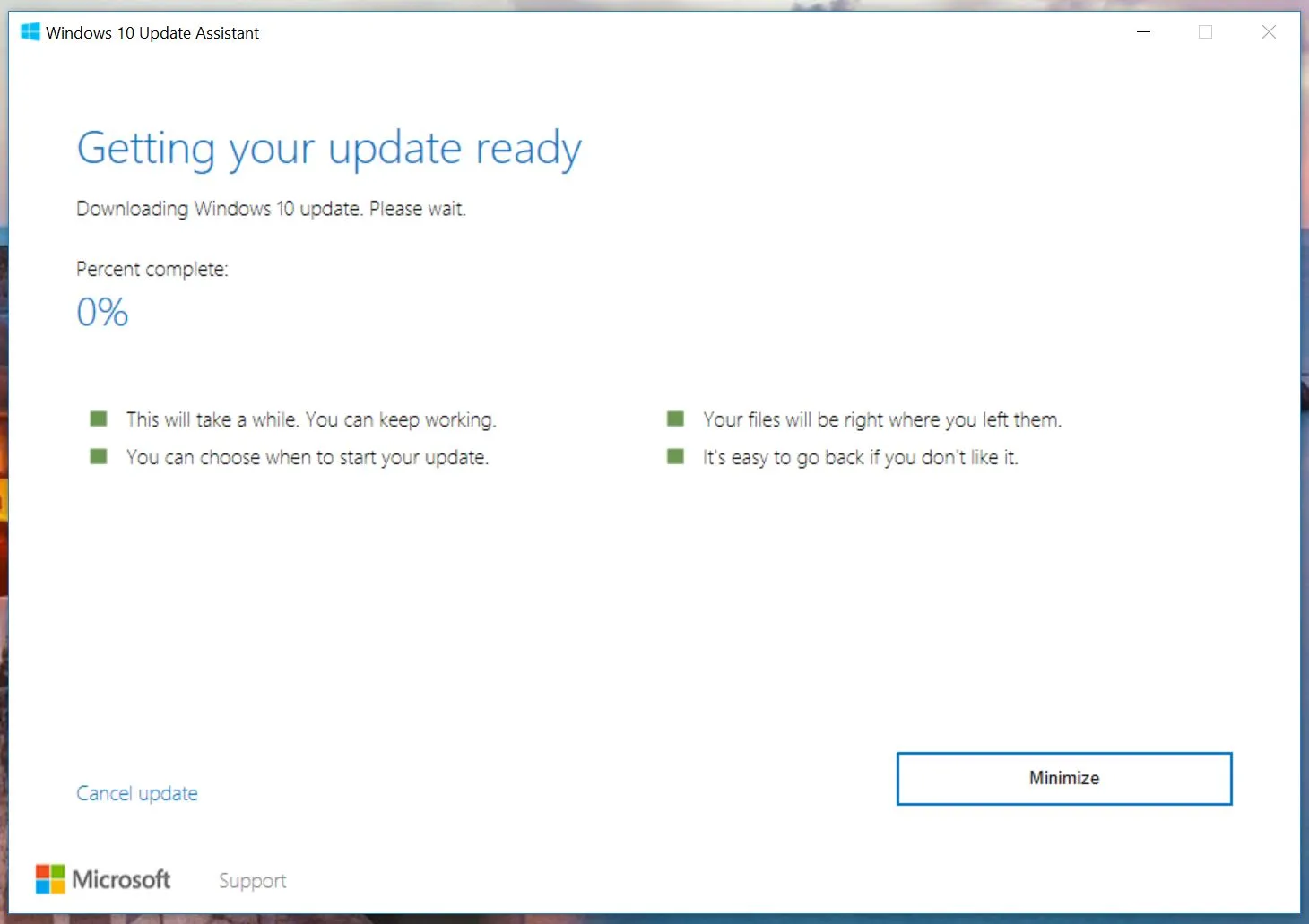Click the green bullet beside 'You can choose when'
1309x924 pixels.
[x=99, y=456]
